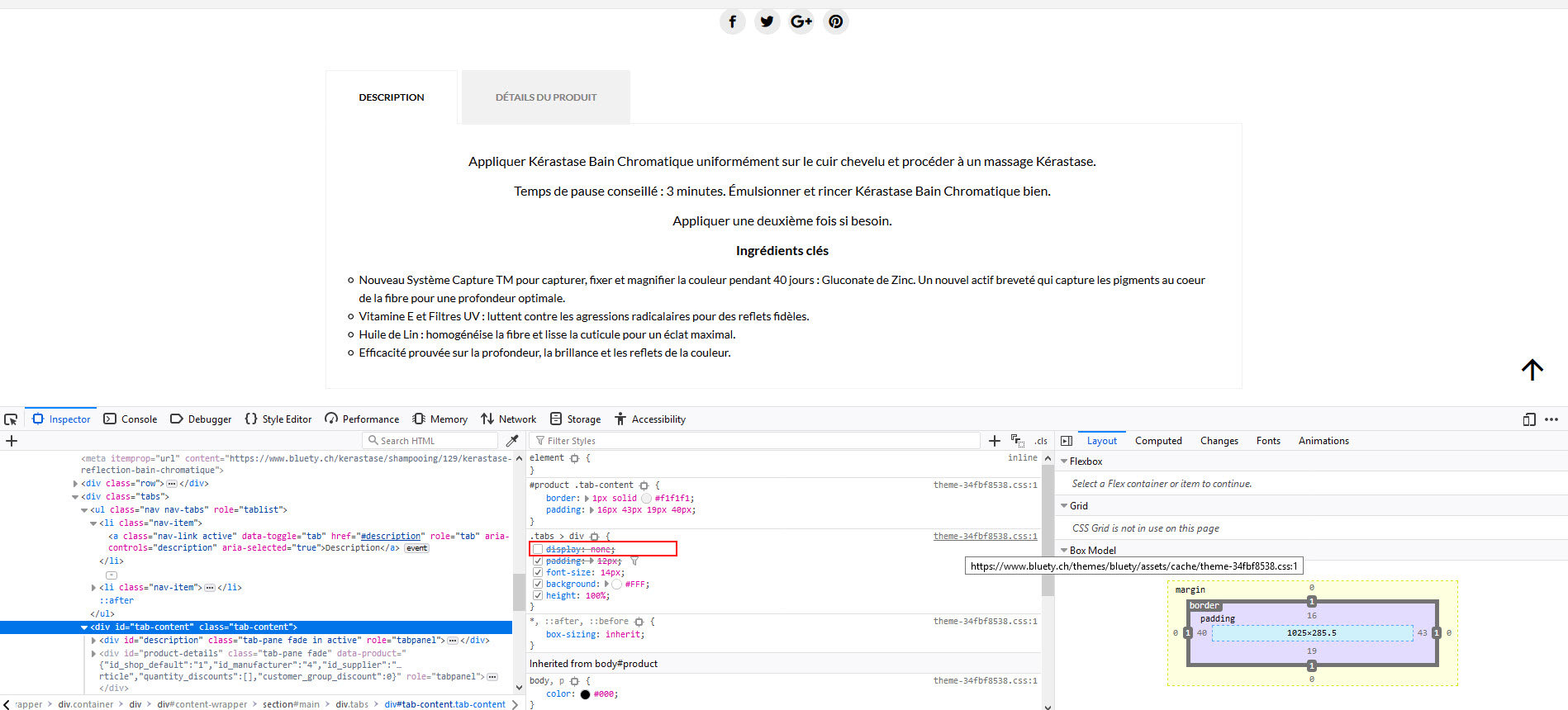Collapse the sidebar pane toggle next to Layout

tap(1067, 441)
